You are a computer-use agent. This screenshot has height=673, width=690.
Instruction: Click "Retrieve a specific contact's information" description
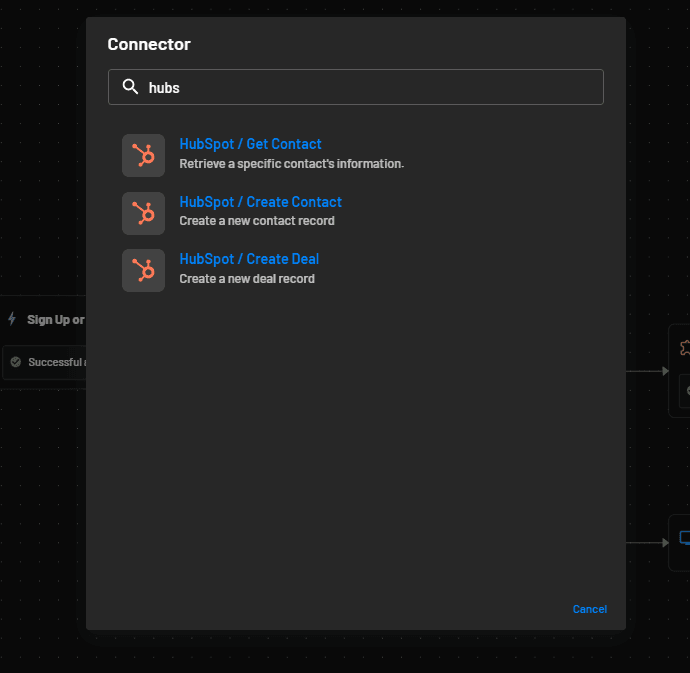tap(291, 163)
